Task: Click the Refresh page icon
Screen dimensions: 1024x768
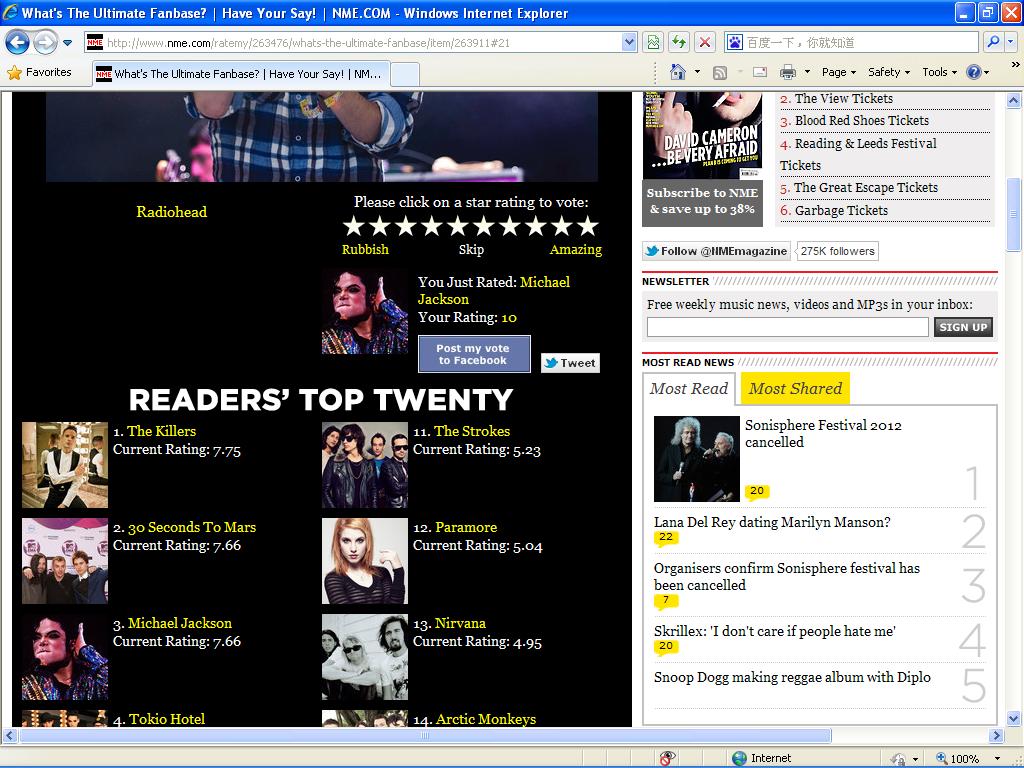Action: click(x=679, y=42)
